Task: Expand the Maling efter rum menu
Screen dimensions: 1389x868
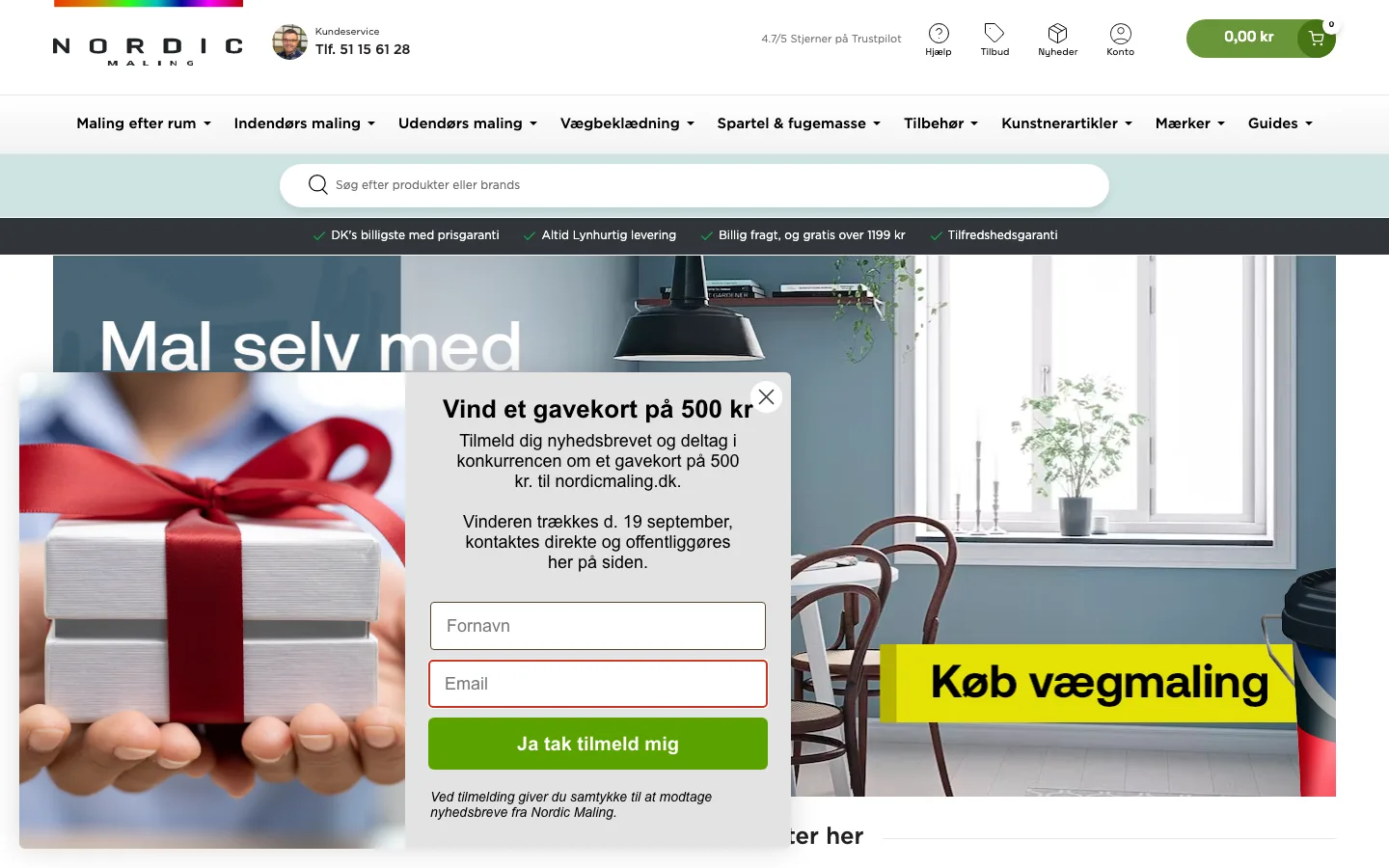Action: (144, 123)
